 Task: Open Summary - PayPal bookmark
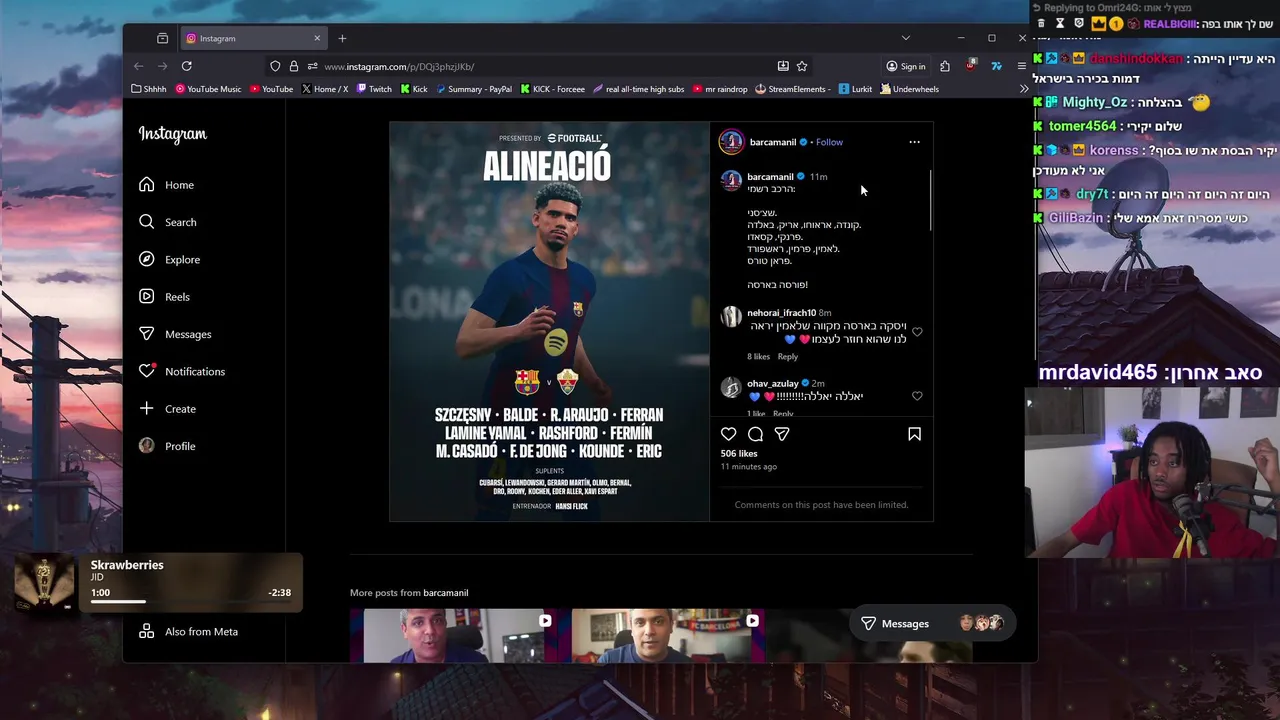tap(474, 89)
